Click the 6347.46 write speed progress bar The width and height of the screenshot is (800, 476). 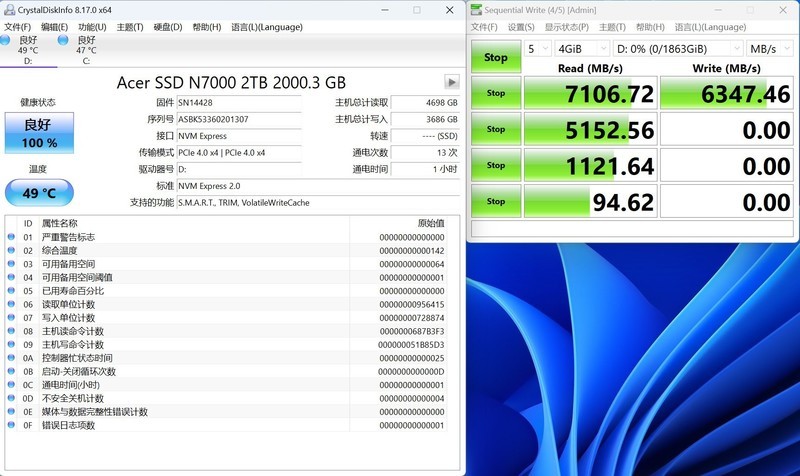[727, 93]
